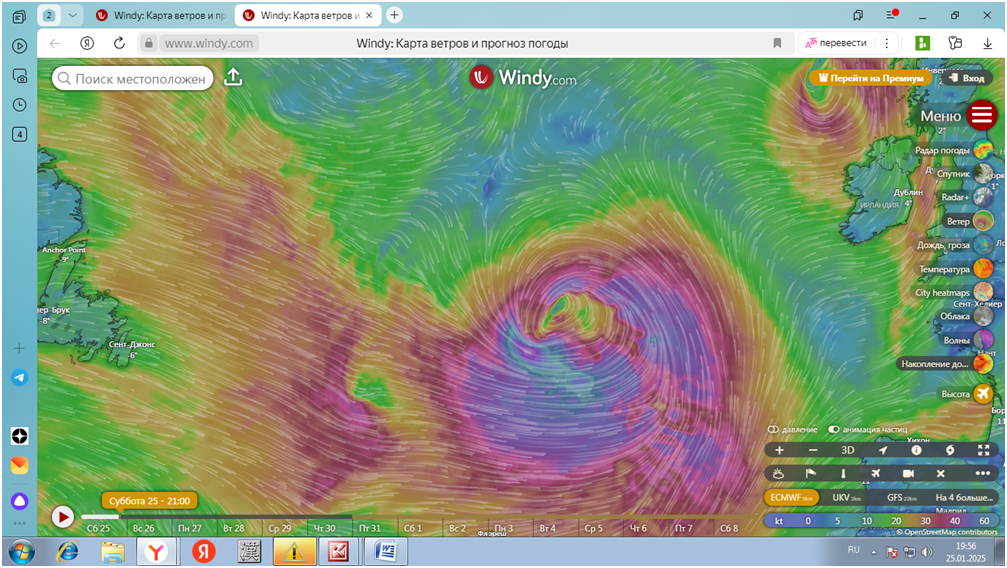The height and width of the screenshot is (568, 1007).
Task: Switch to the first Windy browser tab
Action: tap(161, 15)
